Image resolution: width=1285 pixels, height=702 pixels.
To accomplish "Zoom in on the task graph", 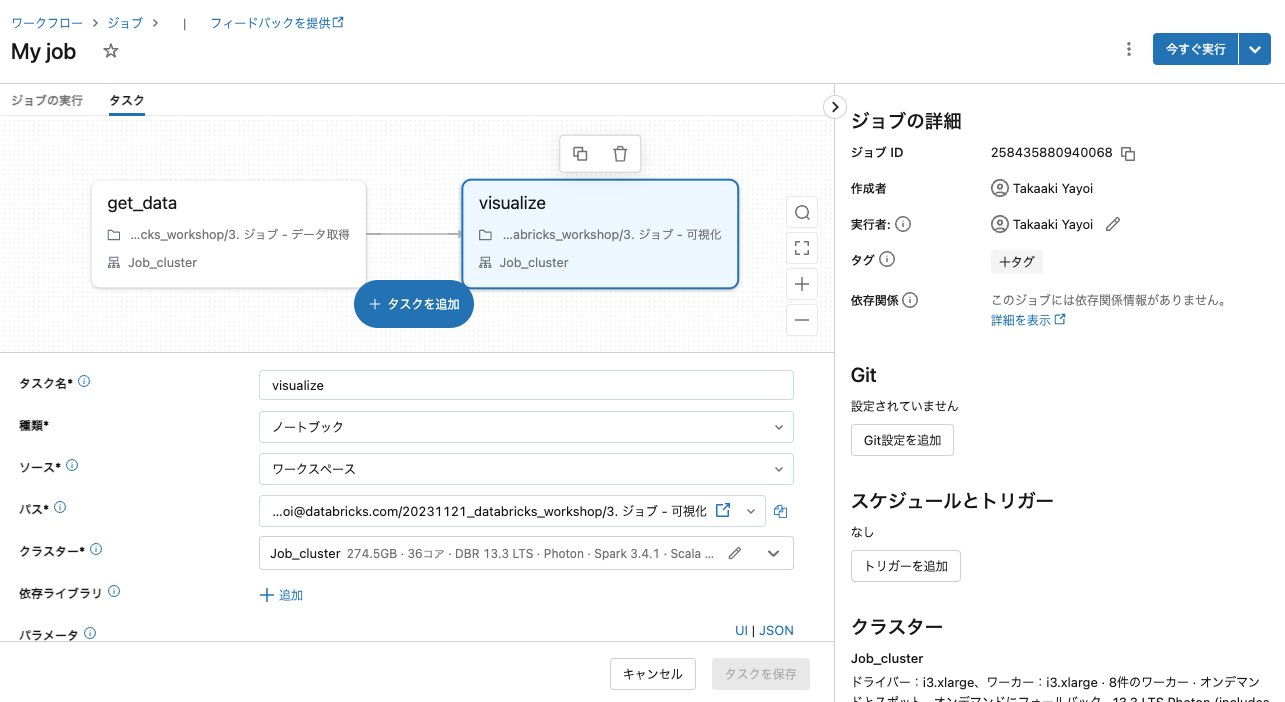I will pos(801,284).
